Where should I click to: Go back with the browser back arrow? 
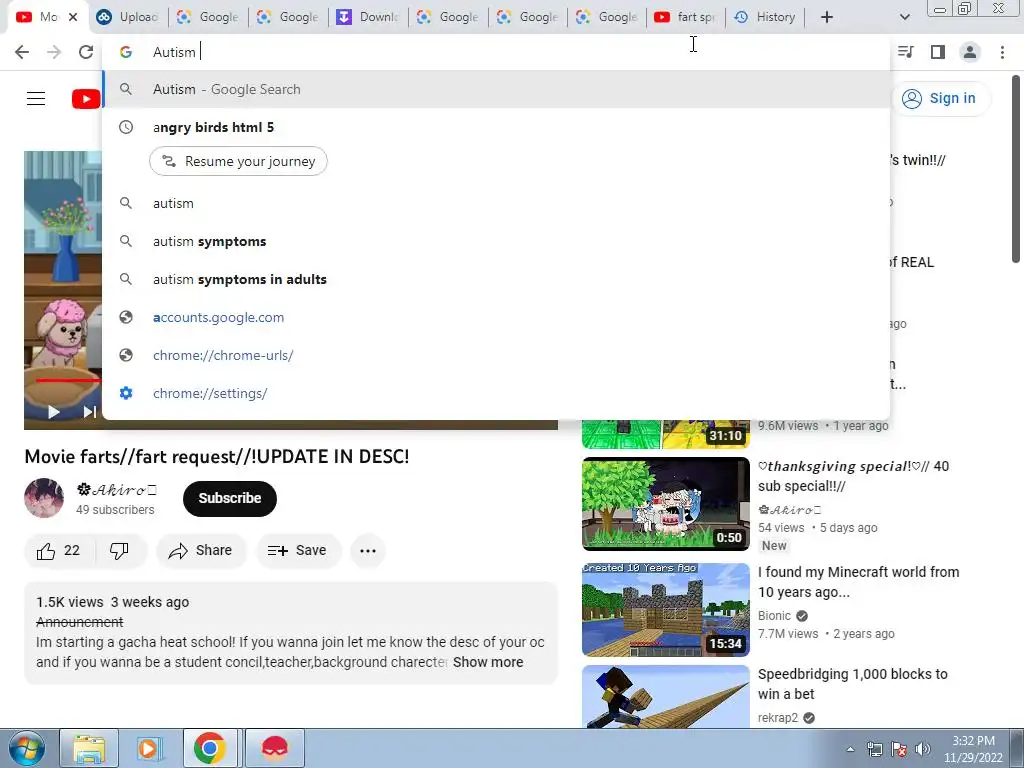(x=22, y=52)
